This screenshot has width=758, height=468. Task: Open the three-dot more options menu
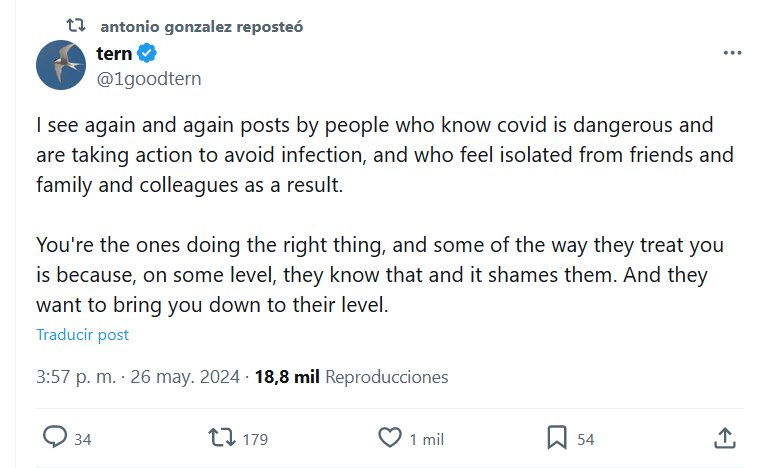tap(732, 53)
